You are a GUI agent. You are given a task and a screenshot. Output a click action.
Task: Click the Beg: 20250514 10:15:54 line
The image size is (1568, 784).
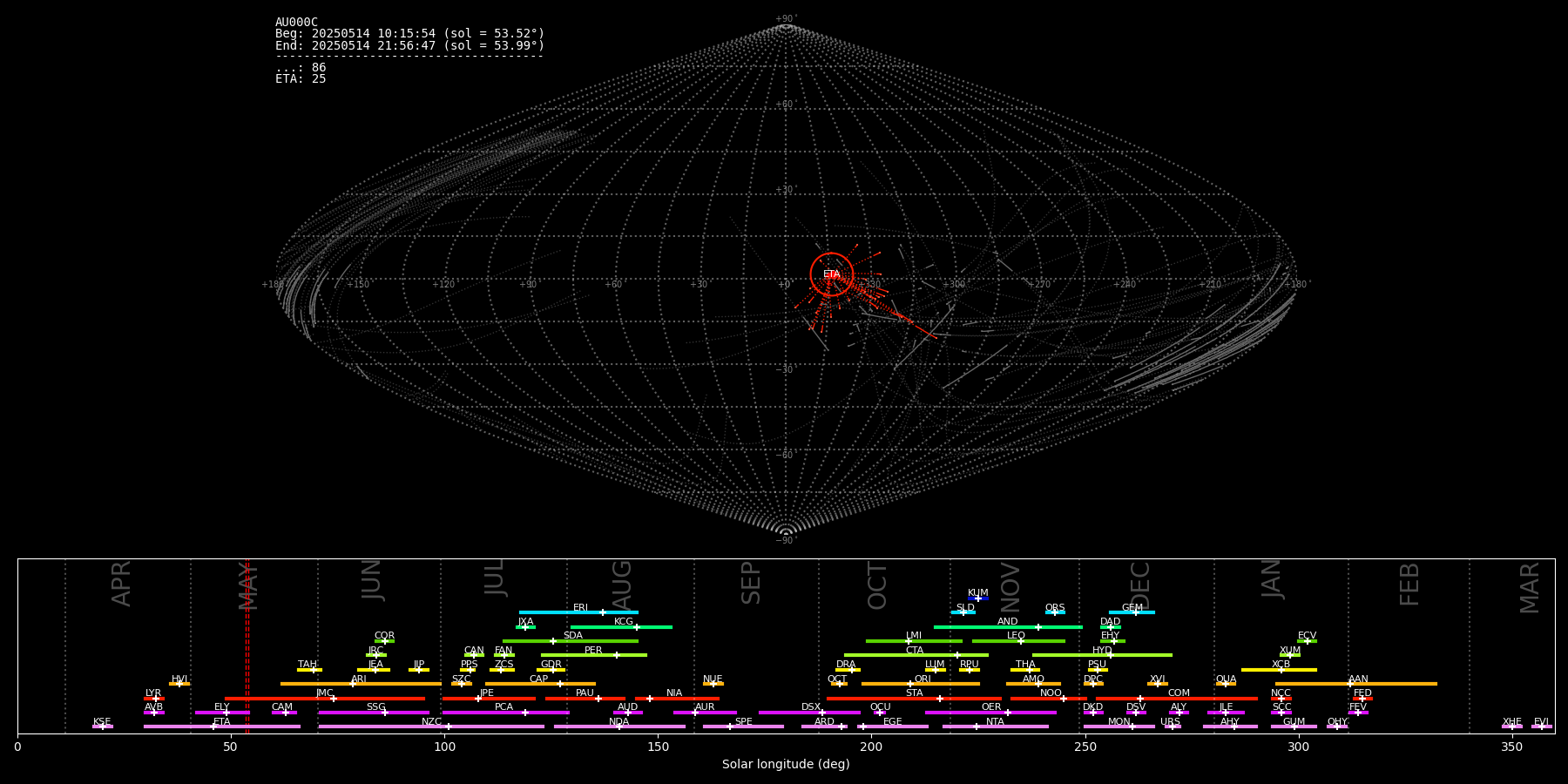[409, 34]
